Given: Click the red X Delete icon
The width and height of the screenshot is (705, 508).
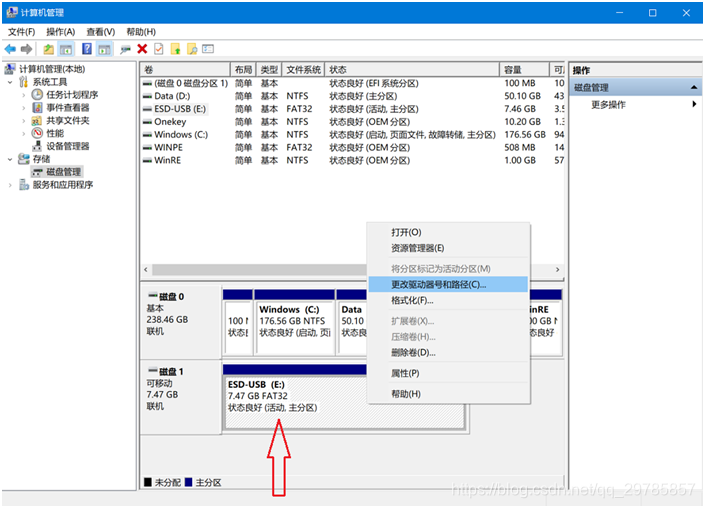Looking at the screenshot, I should pos(142,49).
